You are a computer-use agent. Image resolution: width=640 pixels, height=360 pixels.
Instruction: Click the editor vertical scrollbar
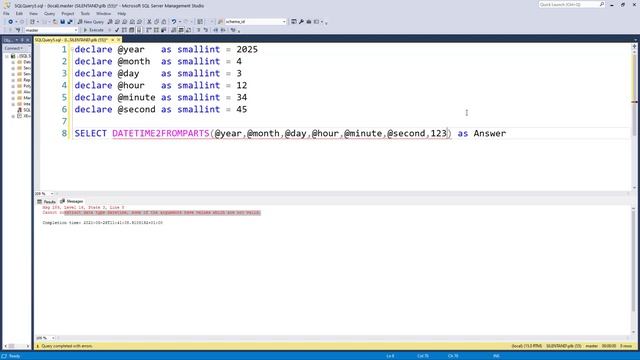coord(634,116)
